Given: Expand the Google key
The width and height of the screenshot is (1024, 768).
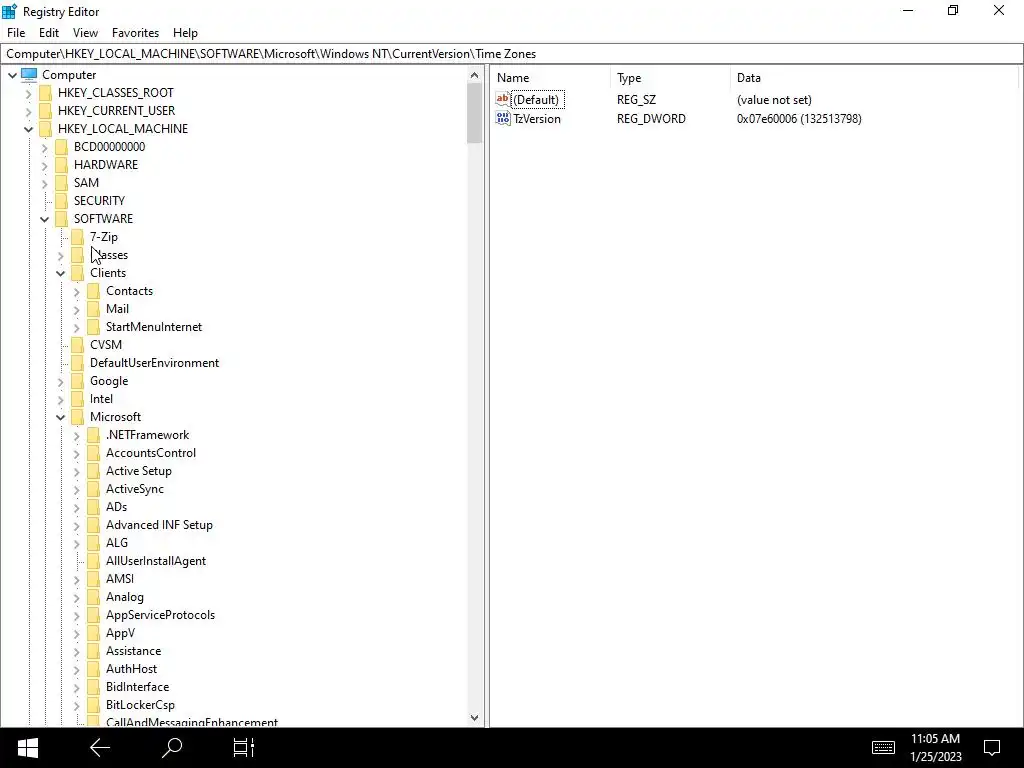Looking at the screenshot, I should [x=61, y=381].
